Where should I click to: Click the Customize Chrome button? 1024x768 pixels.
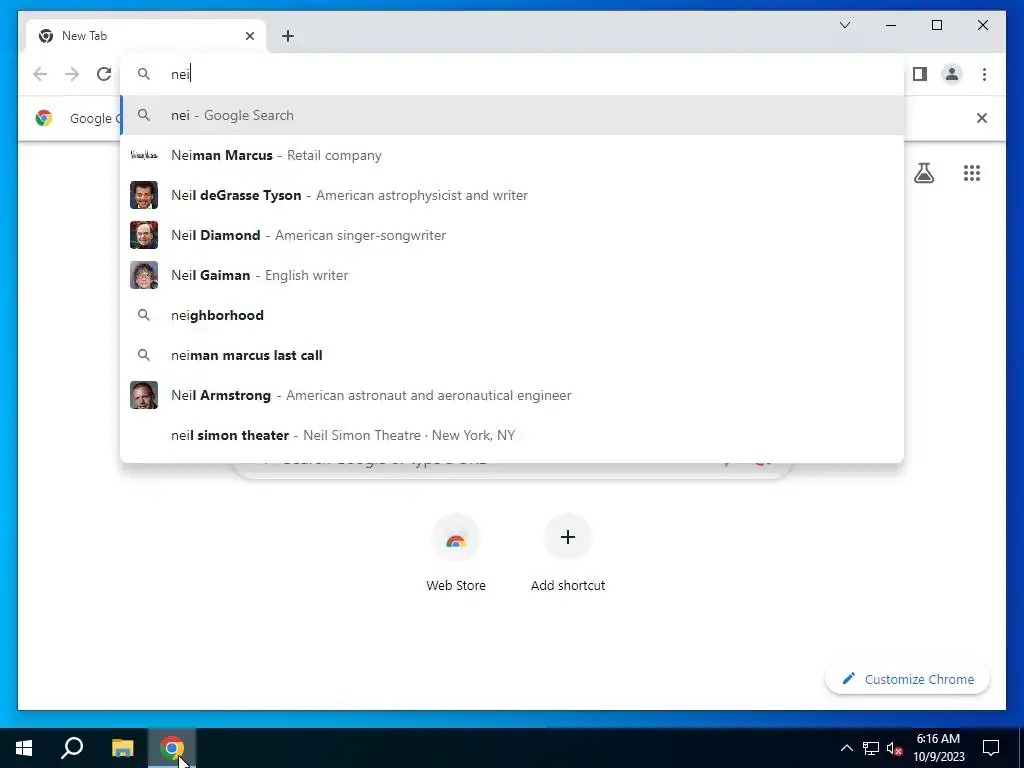point(907,679)
